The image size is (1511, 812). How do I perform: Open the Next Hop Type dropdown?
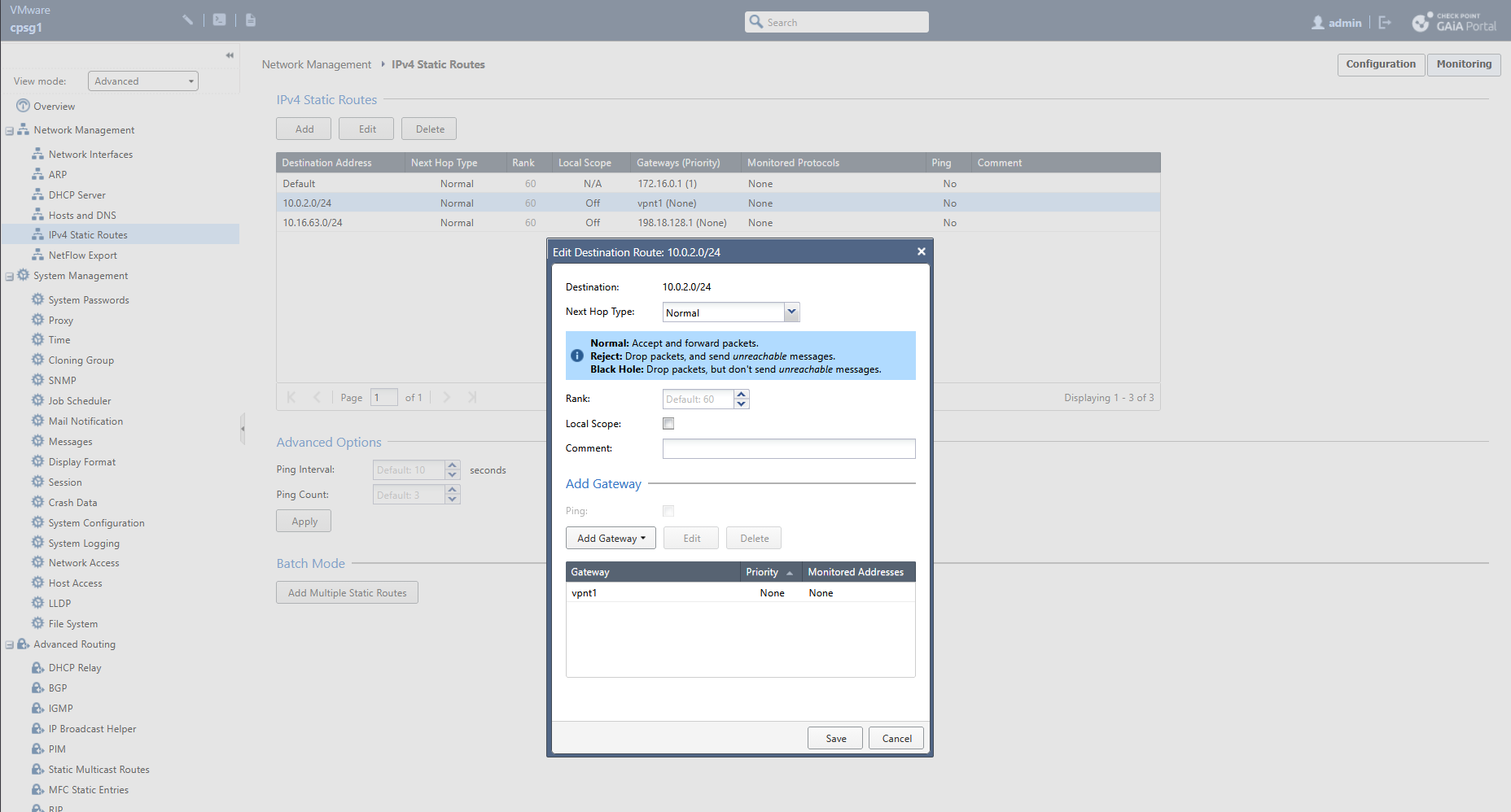tap(791, 312)
